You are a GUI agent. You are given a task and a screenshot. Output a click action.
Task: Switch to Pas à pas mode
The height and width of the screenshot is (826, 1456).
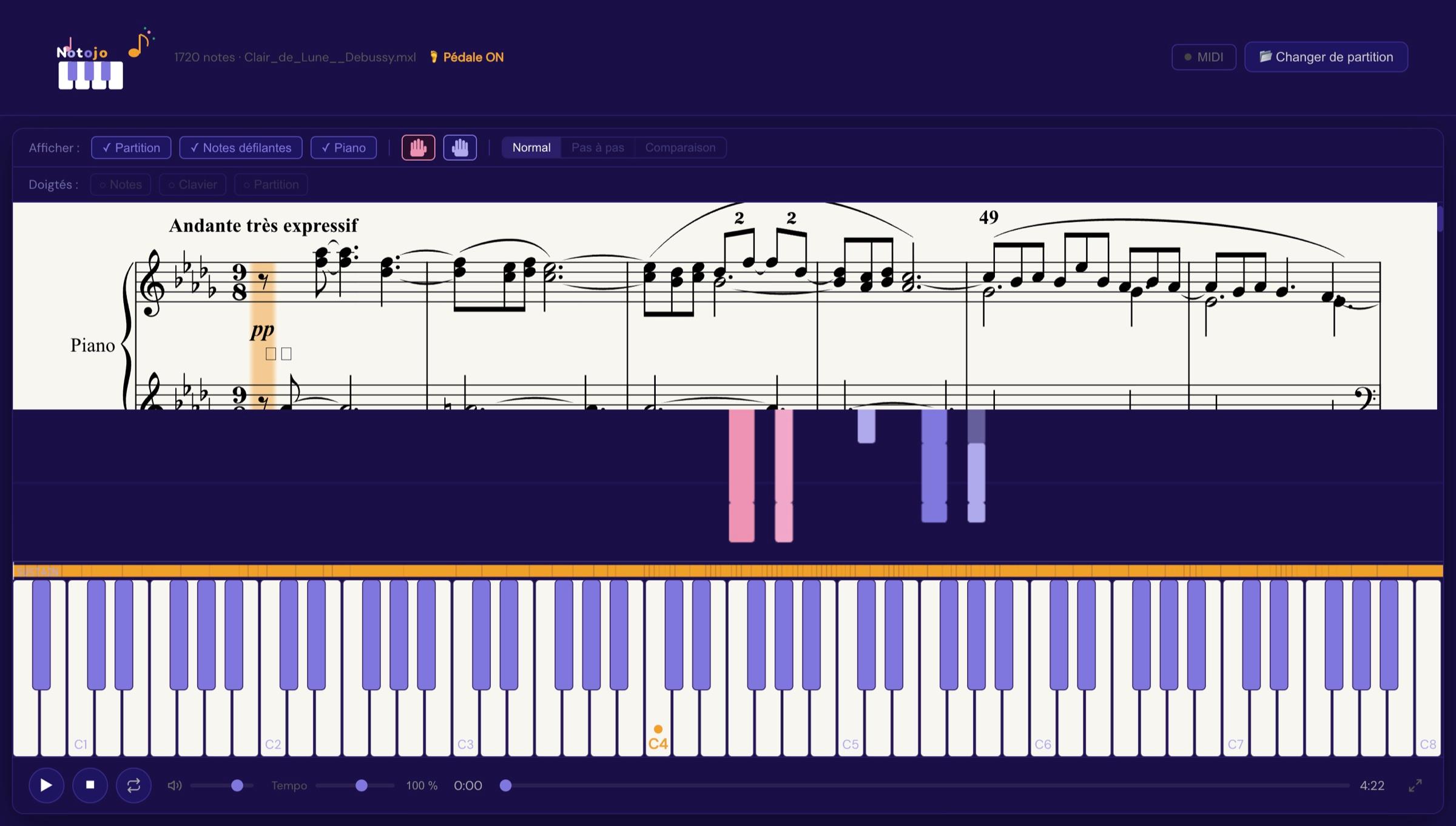(x=598, y=147)
